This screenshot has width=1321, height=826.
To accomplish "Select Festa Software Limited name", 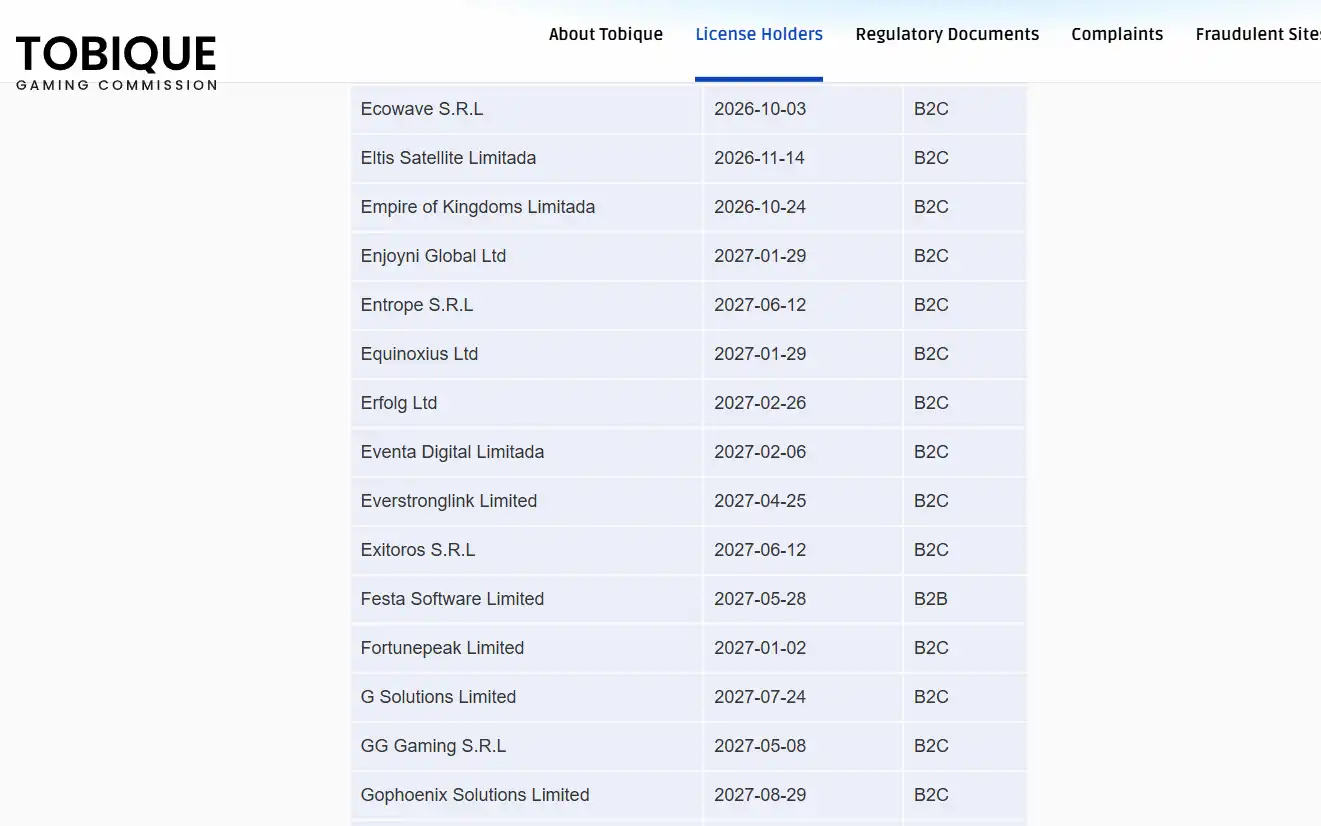I will [x=452, y=599].
